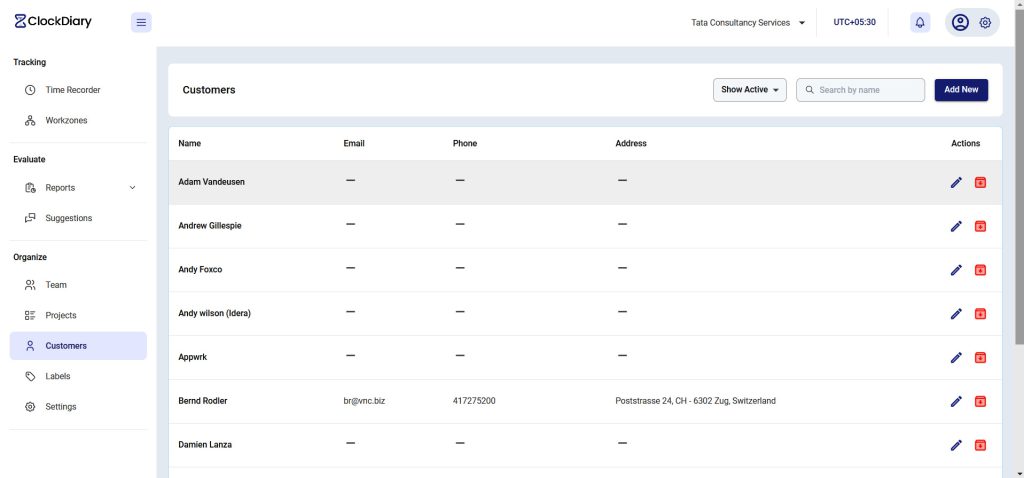Go to Projects in the sidebar
The image size is (1024, 478).
coord(60,315)
